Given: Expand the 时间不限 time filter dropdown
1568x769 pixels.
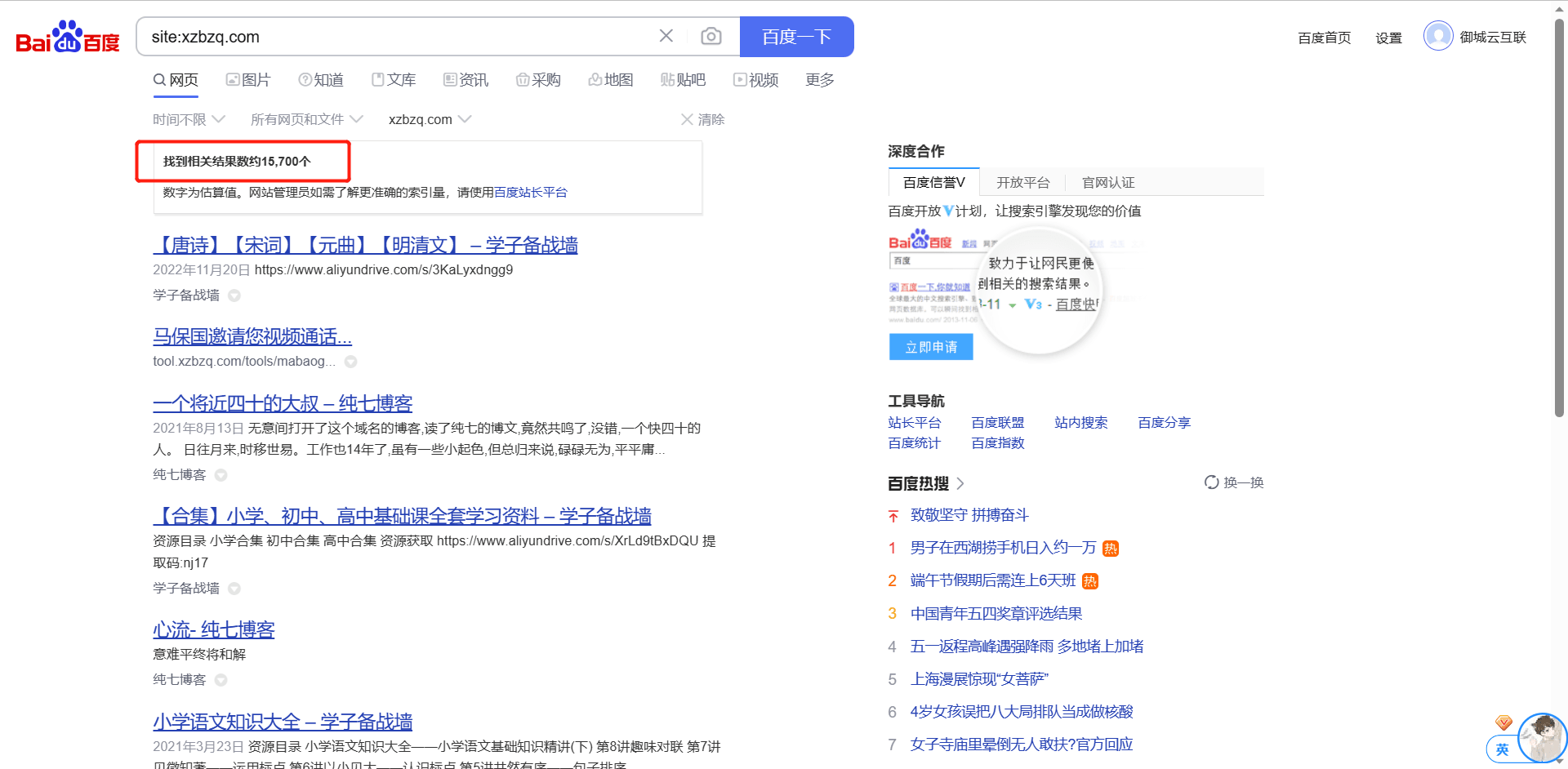Looking at the screenshot, I should tap(189, 119).
